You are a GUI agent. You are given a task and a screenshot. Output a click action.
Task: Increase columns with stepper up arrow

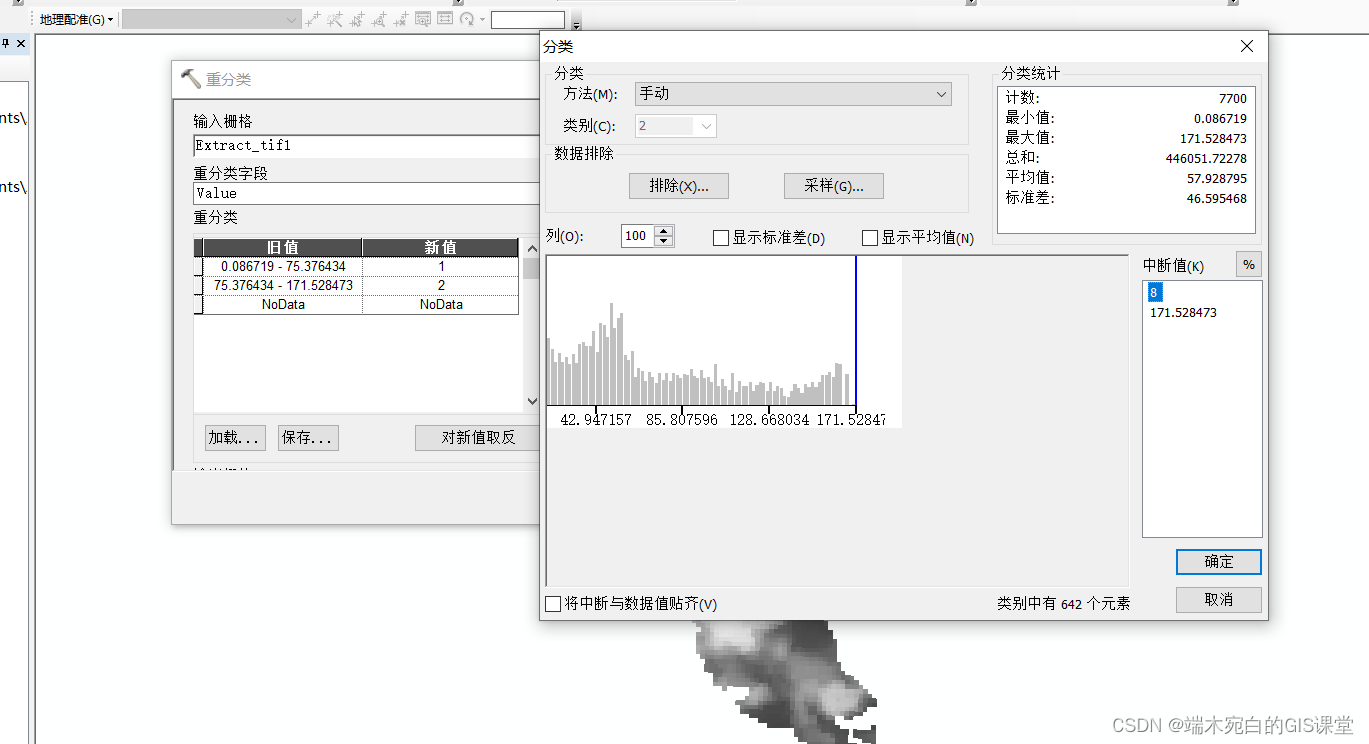tap(664, 231)
